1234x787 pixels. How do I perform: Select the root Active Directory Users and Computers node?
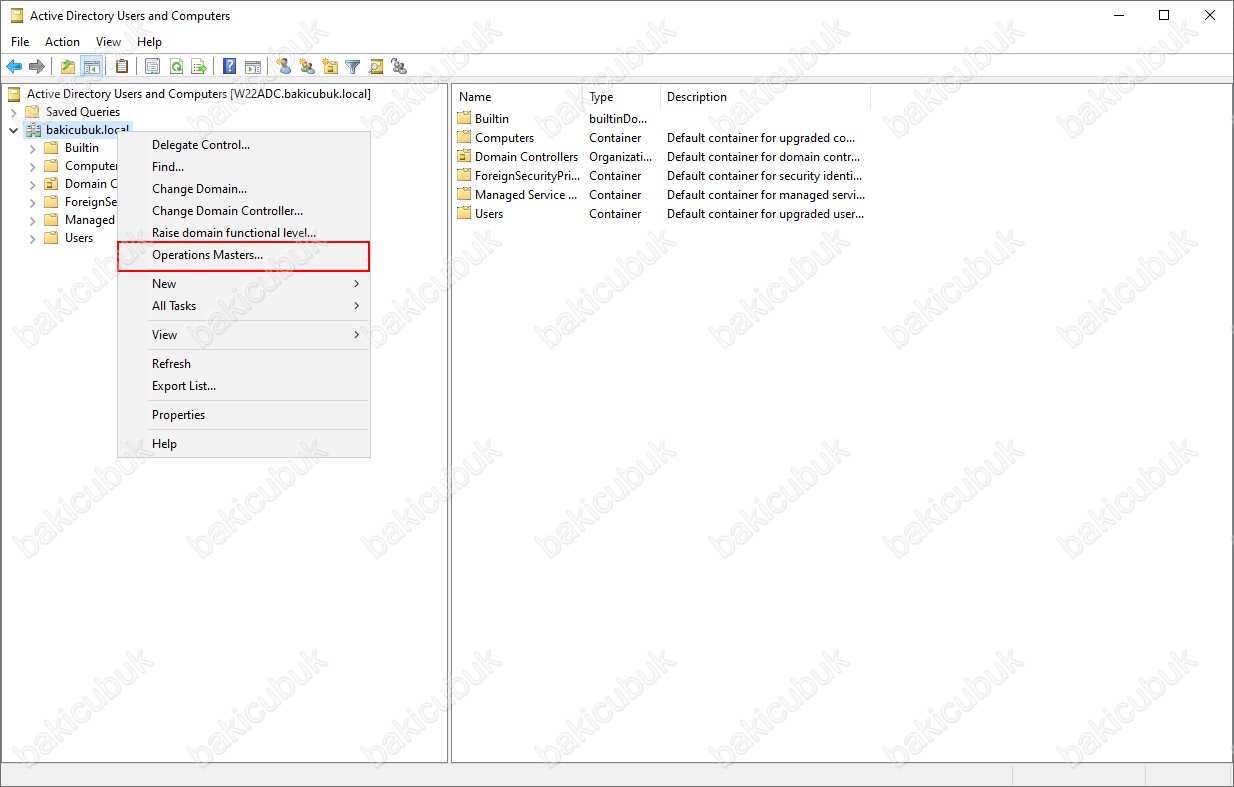[198, 94]
